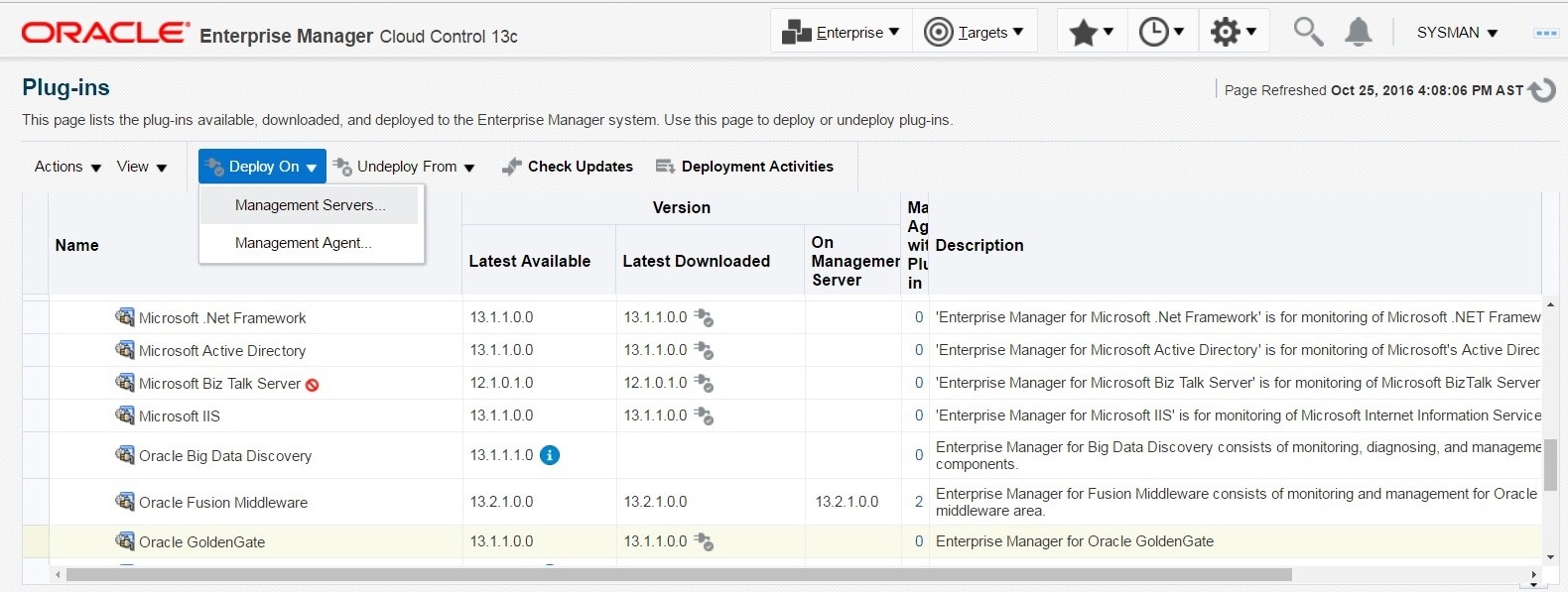Click info icon beside Oracle Big Data Discovery version
This screenshot has height=592, width=1568.
[x=550, y=455]
